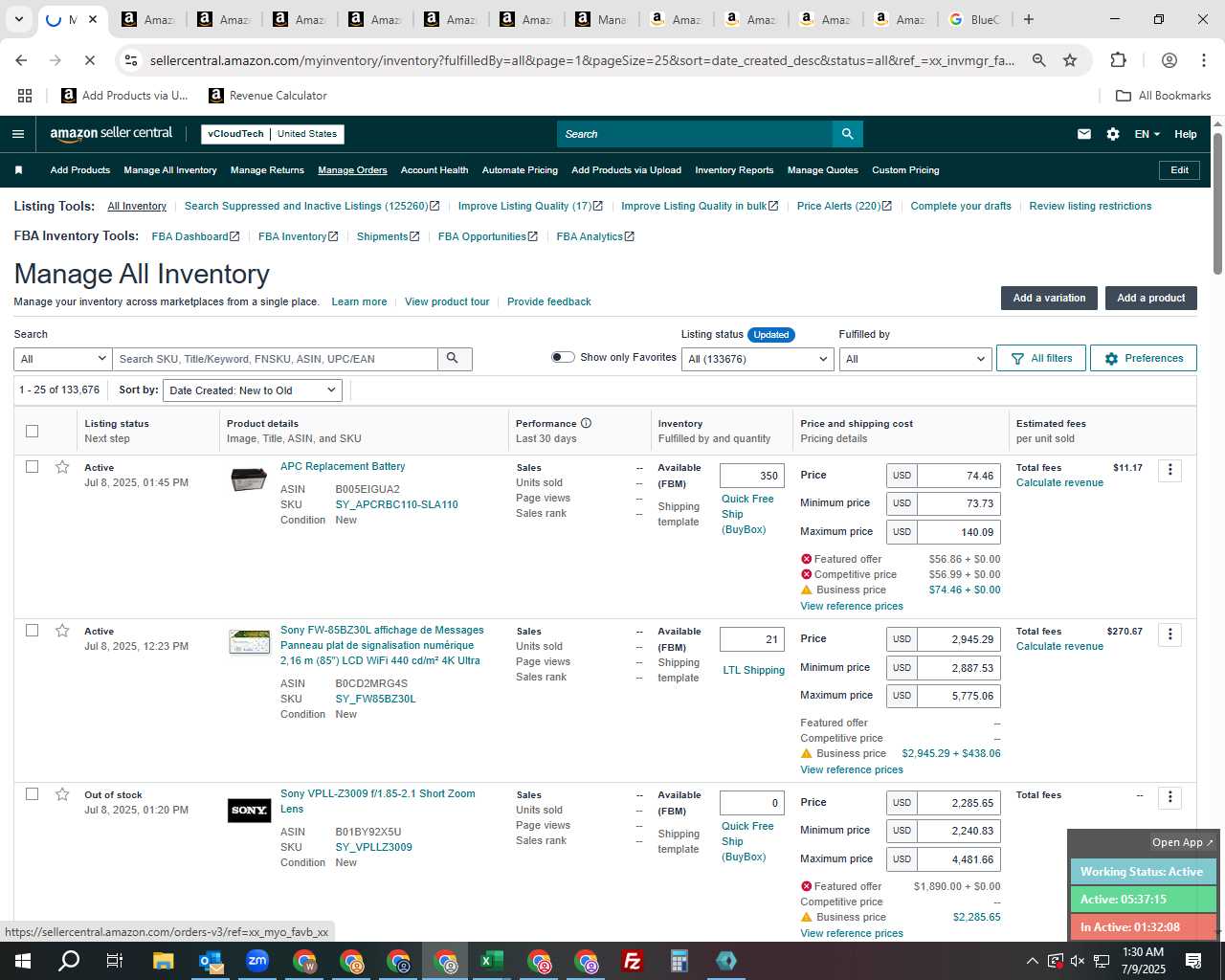Open Inventory Reports menu item
This screenshot has width=1225, height=980.
tap(734, 170)
